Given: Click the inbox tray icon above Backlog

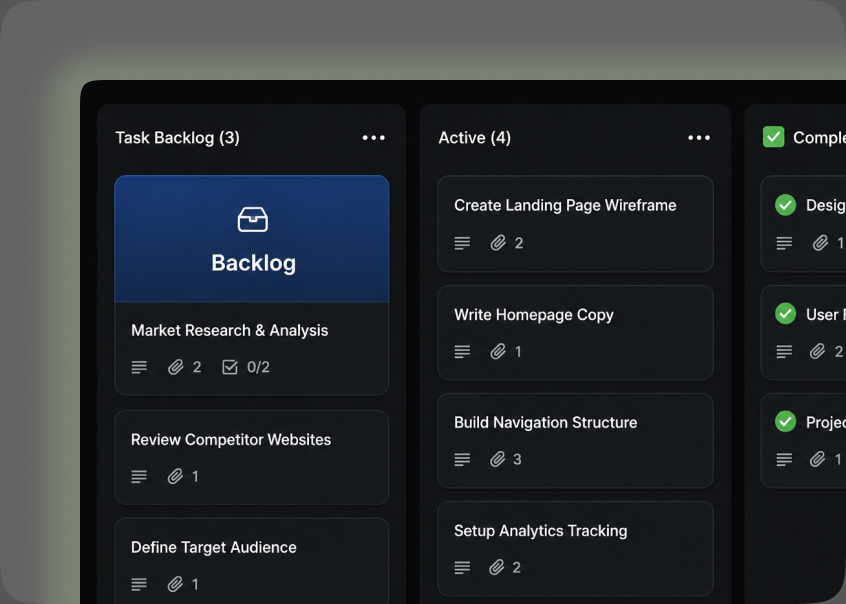Looking at the screenshot, I should click(x=253, y=220).
